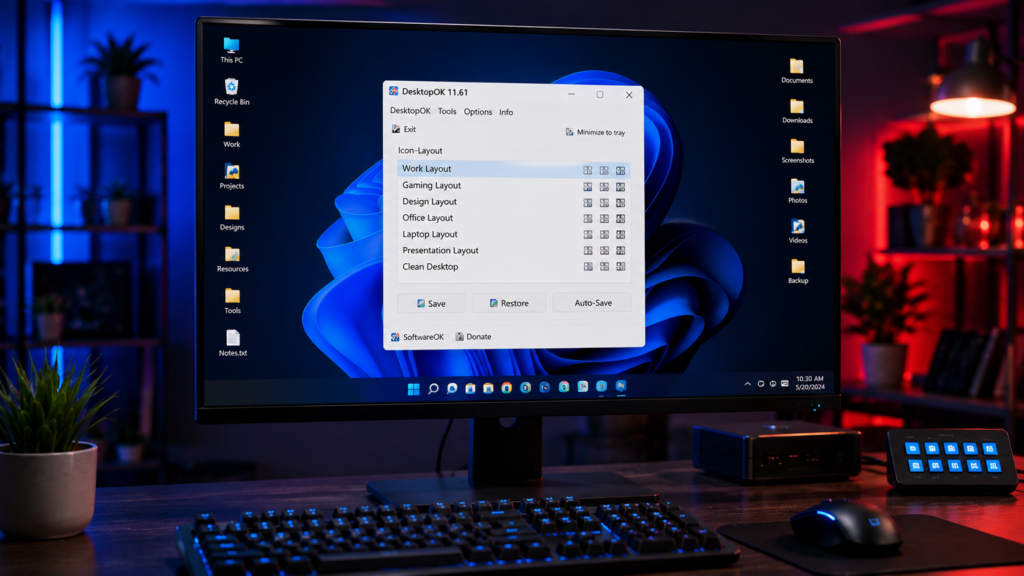This screenshot has height=576, width=1024.
Task: Click Minimize to tray
Action: click(595, 132)
